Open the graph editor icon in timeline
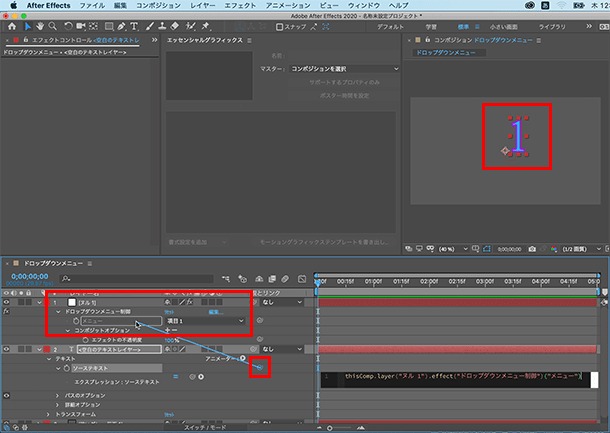Image resolution: width=610 pixels, height=433 pixels. pos(302,279)
